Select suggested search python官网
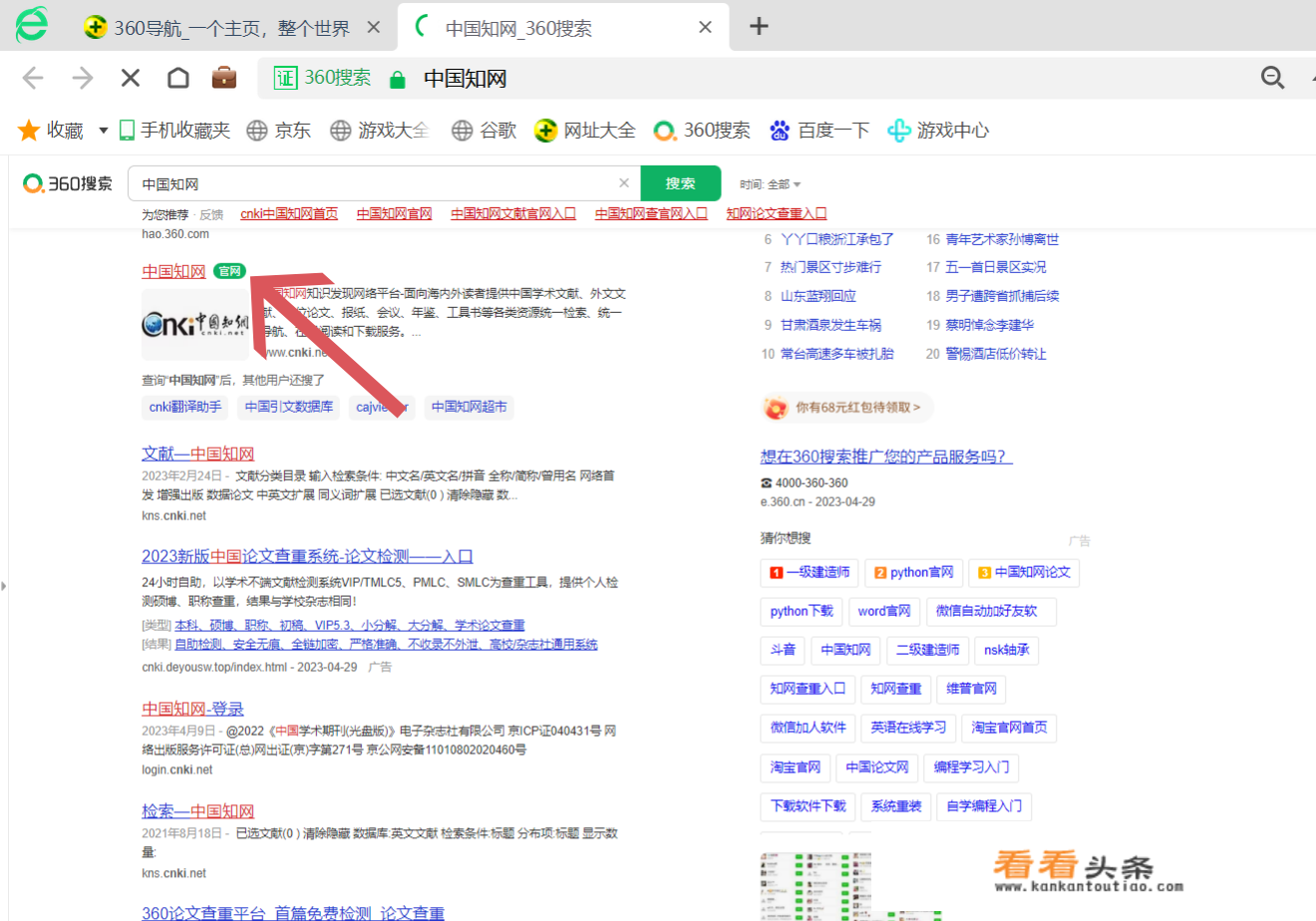 coord(913,572)
